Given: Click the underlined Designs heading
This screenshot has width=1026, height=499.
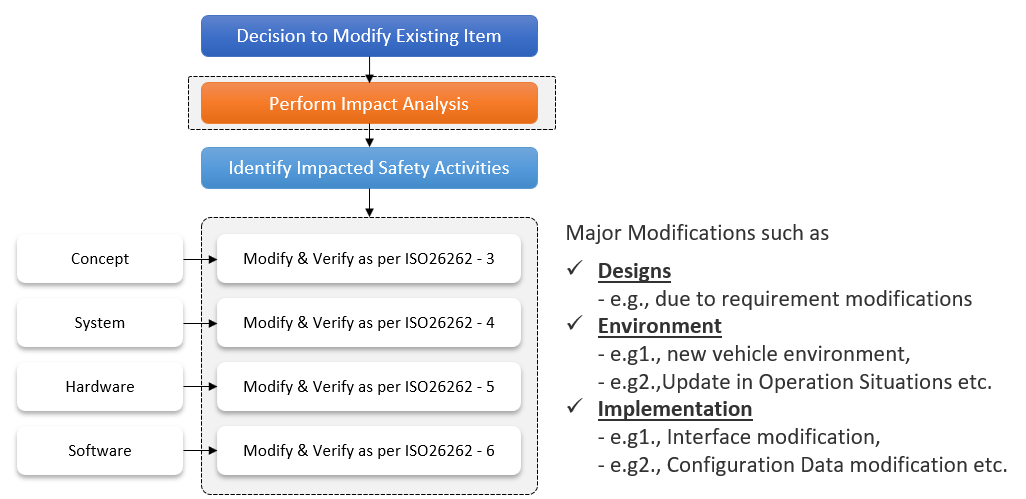Looking at the screenshot, I should (x=634, y=271).
